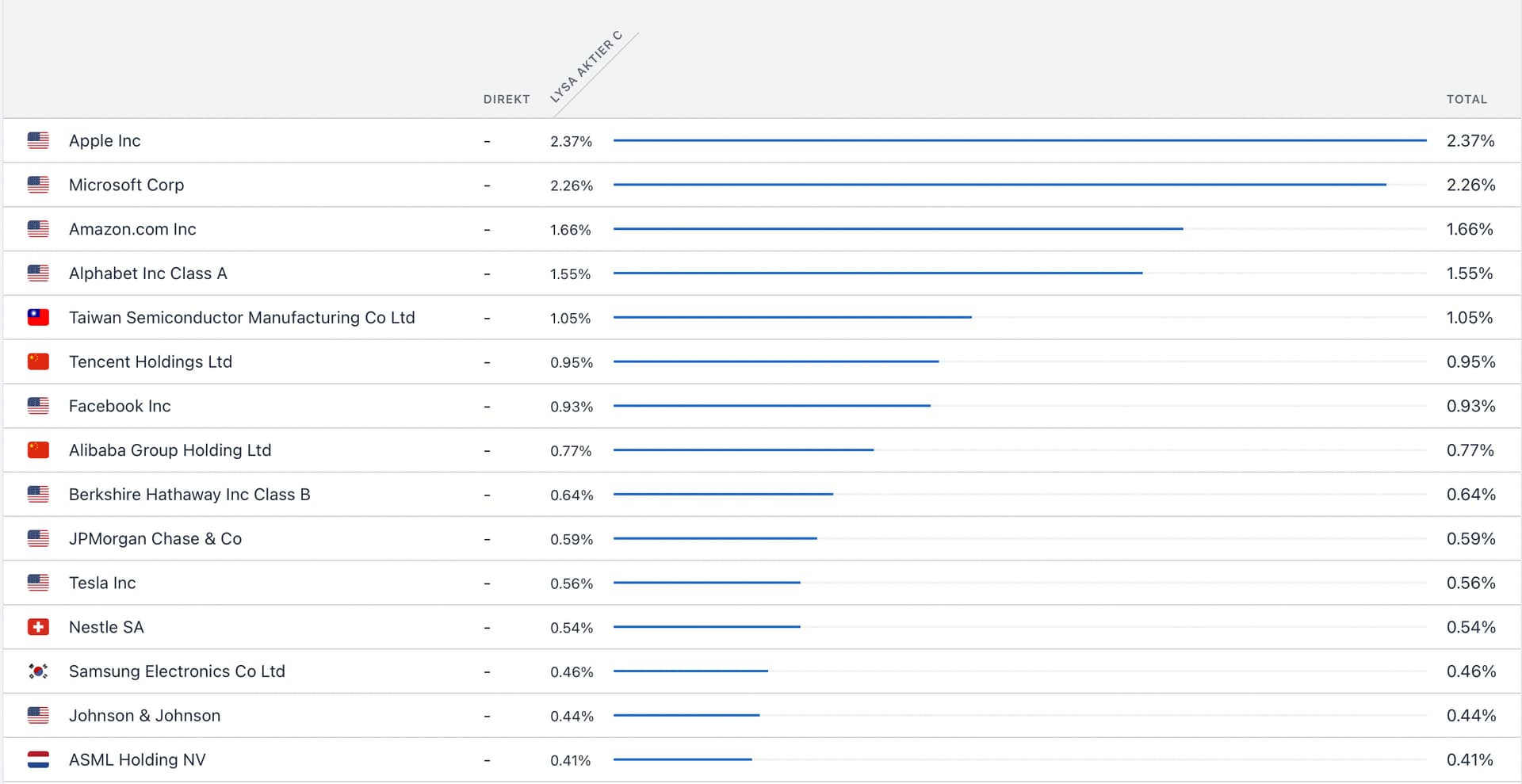Click the US flag beside Apple Inc
The width and height of the screenshot is (1522, 784).
[x=38, y=140]
